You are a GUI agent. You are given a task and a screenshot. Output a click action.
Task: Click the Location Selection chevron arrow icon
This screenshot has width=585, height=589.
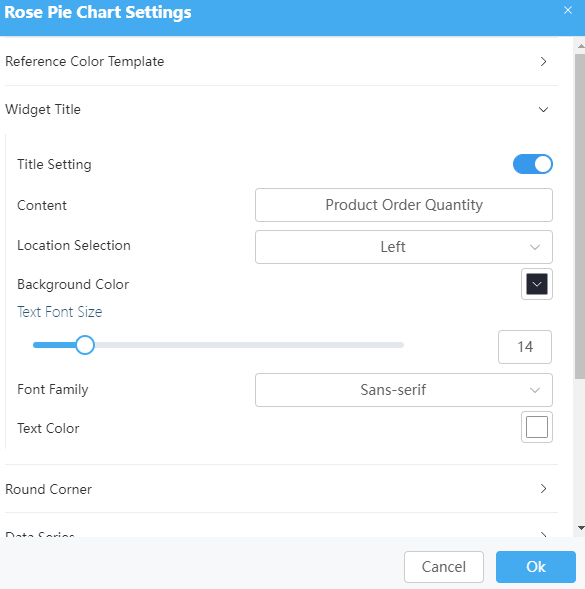pyautogui.click(x=535, y=247)
